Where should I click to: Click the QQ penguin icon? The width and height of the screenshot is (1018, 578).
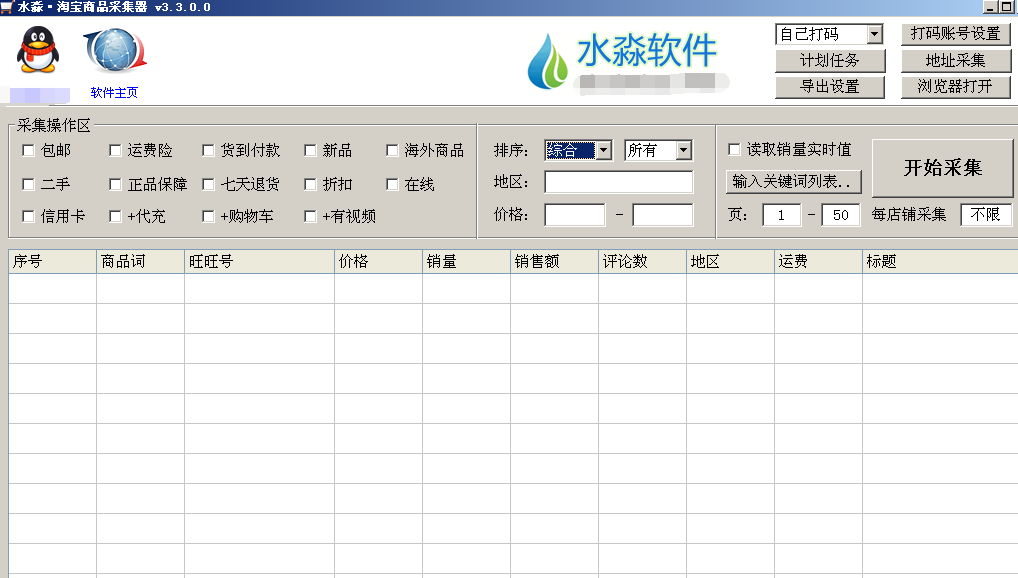[x=38, y=50]
